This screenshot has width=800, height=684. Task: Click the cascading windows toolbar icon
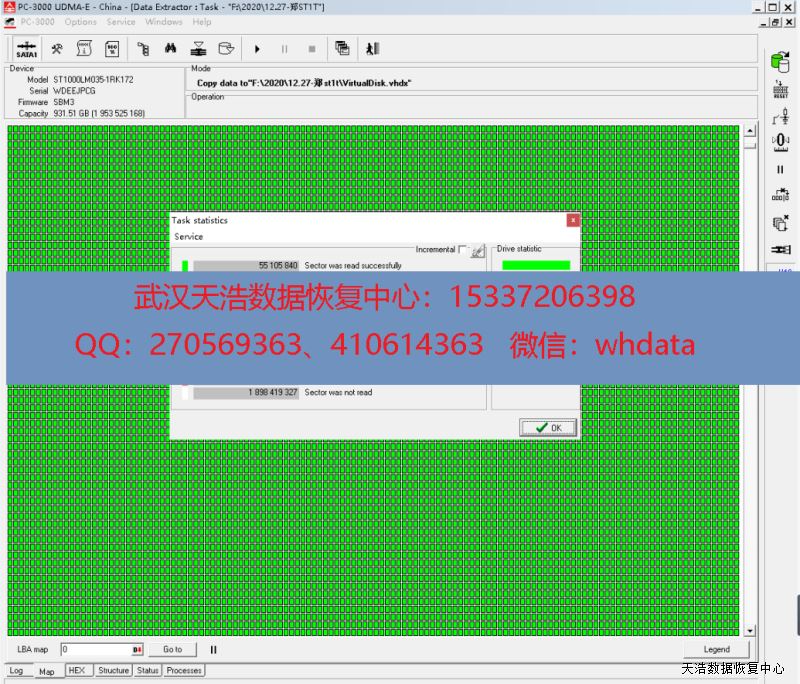(x=342, y=48)
